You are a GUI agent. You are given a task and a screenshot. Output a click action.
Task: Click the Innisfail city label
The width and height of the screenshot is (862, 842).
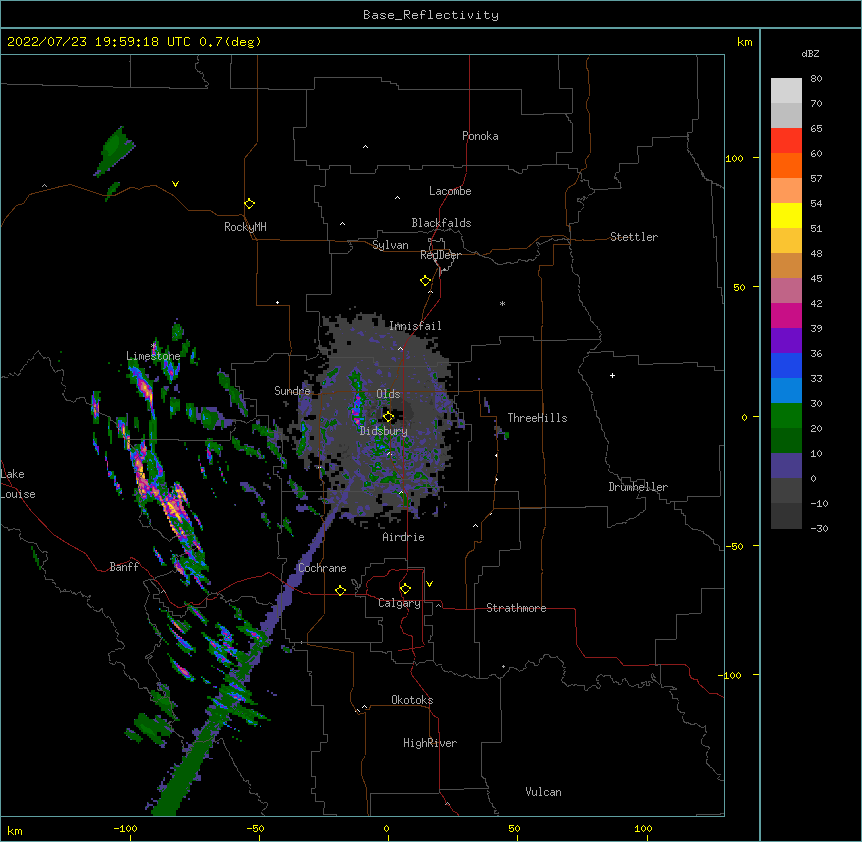[x=415, y=326]
